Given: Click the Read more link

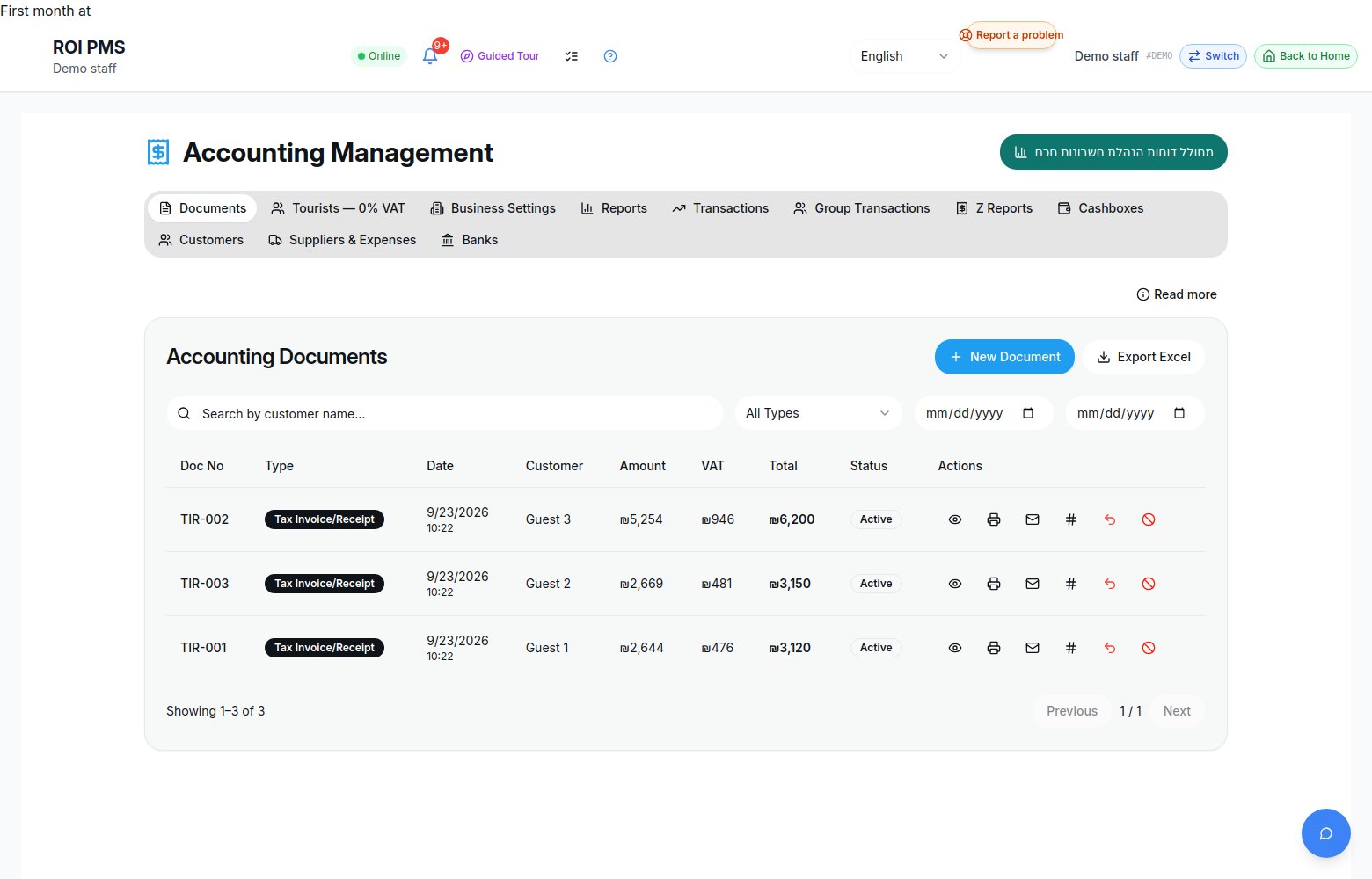Looking at the screenshot, I should tap(1177, 294).
